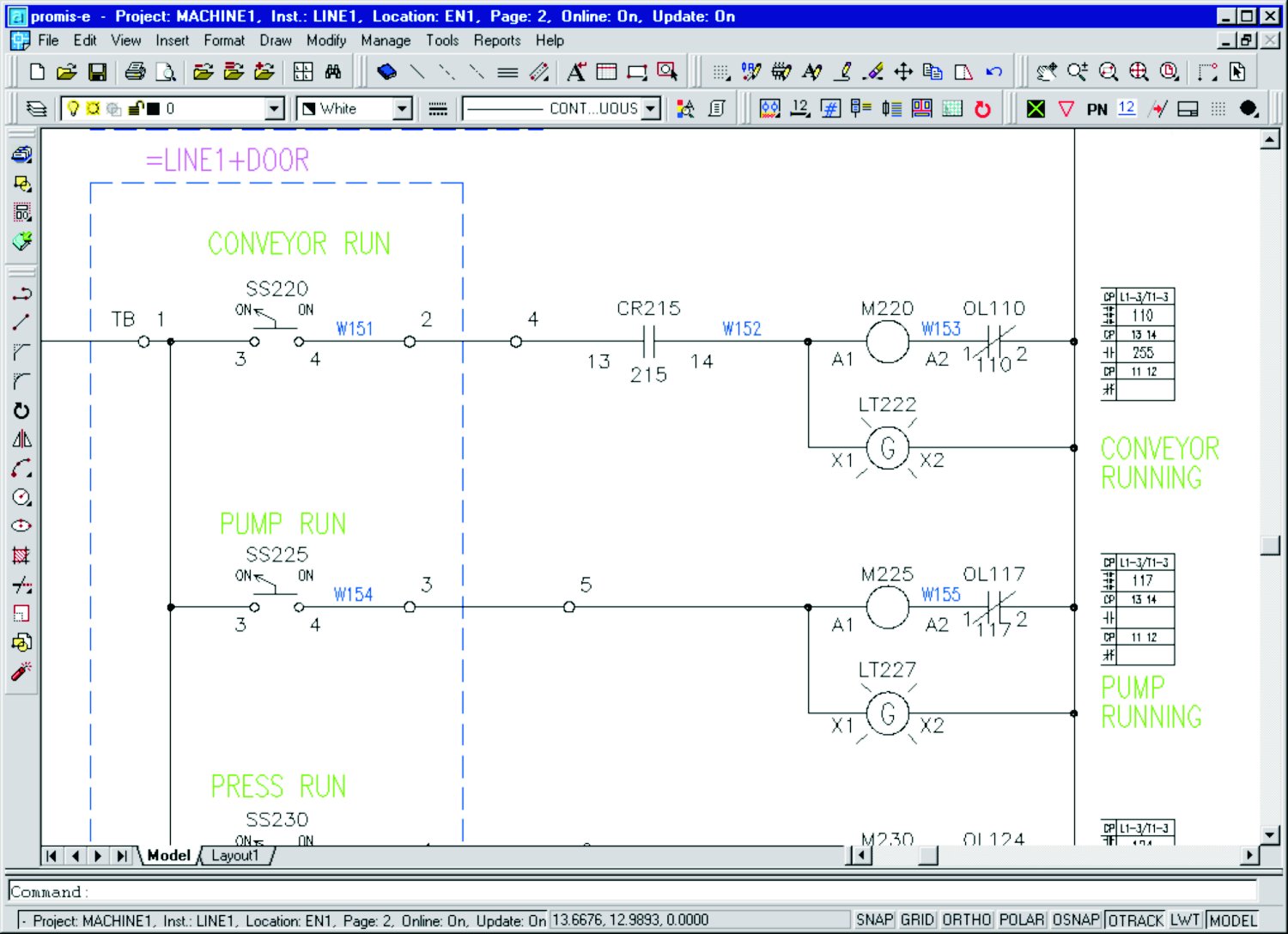1288x934 pixels.
Task: Select the Move crossed-arrows tool
Action: (902, 72)
